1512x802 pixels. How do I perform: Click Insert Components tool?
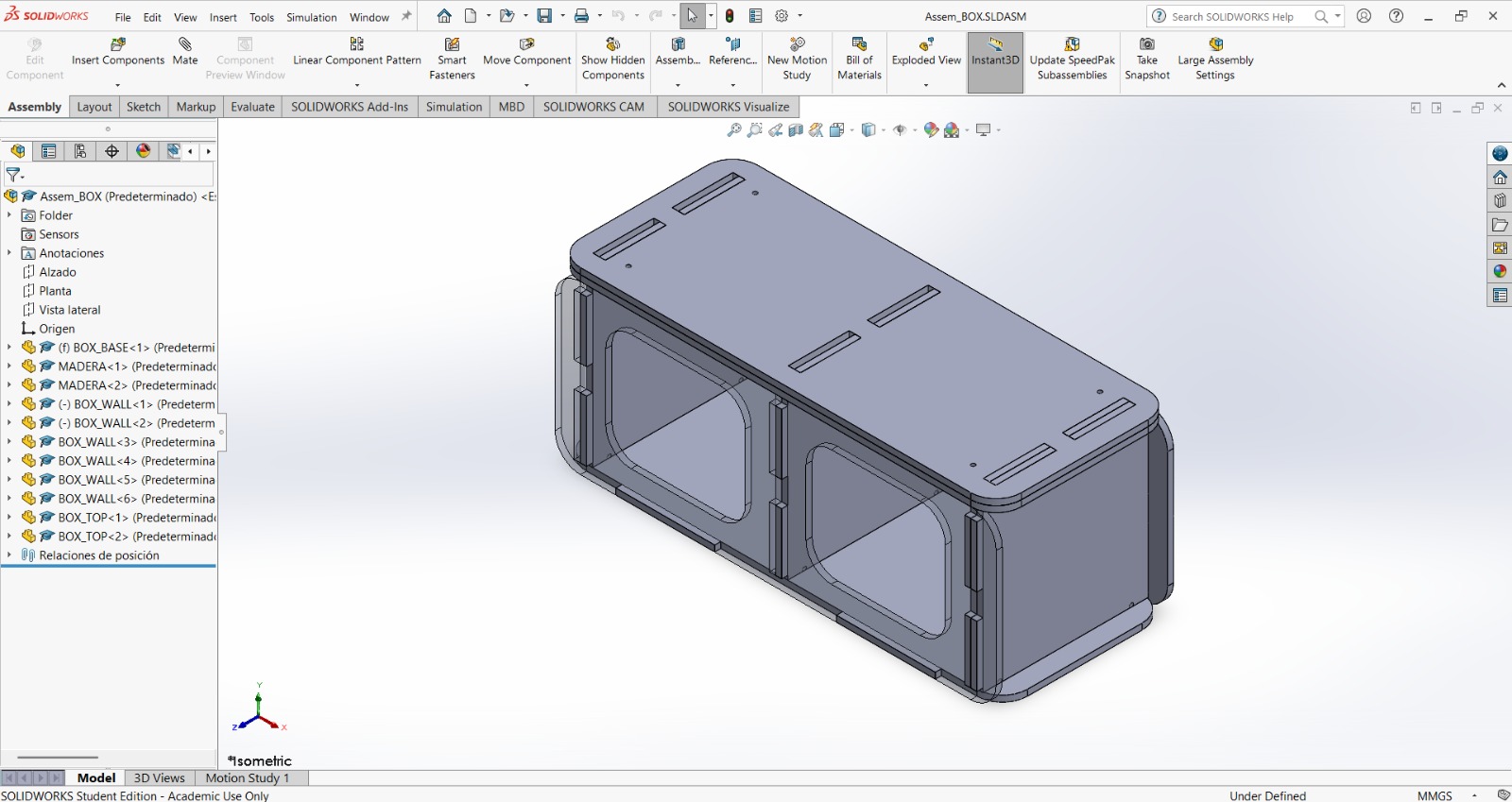coord(118,53)
